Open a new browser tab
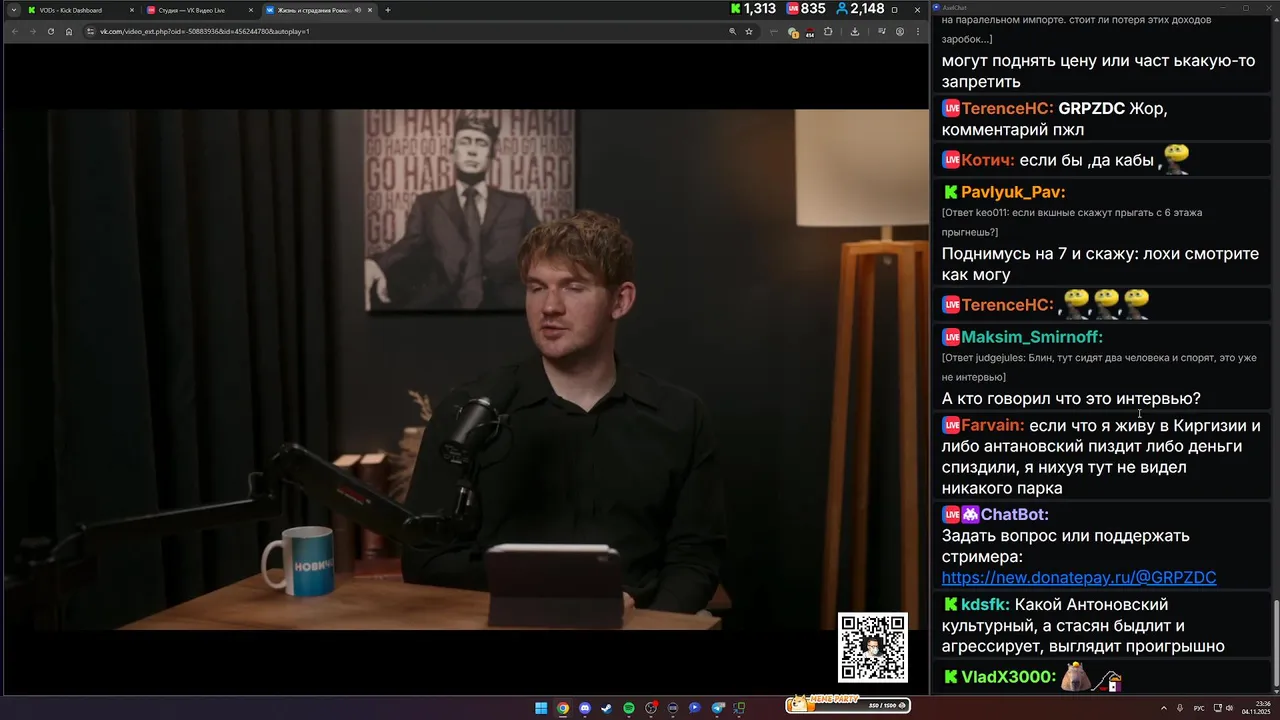This screenshot has height=720, width=1280. tap(388, 10)
